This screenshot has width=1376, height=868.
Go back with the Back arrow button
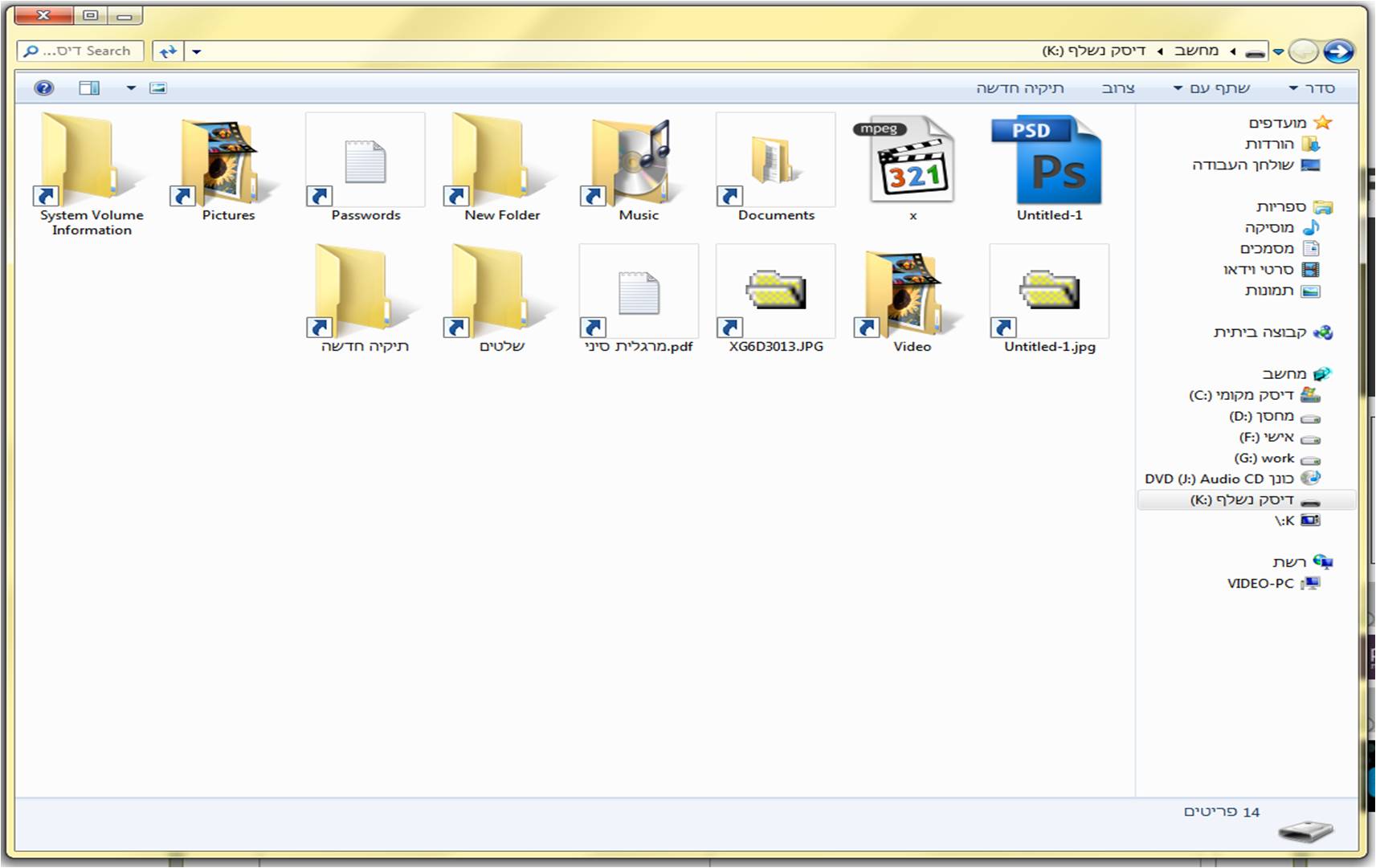[x=1338, y=51]
